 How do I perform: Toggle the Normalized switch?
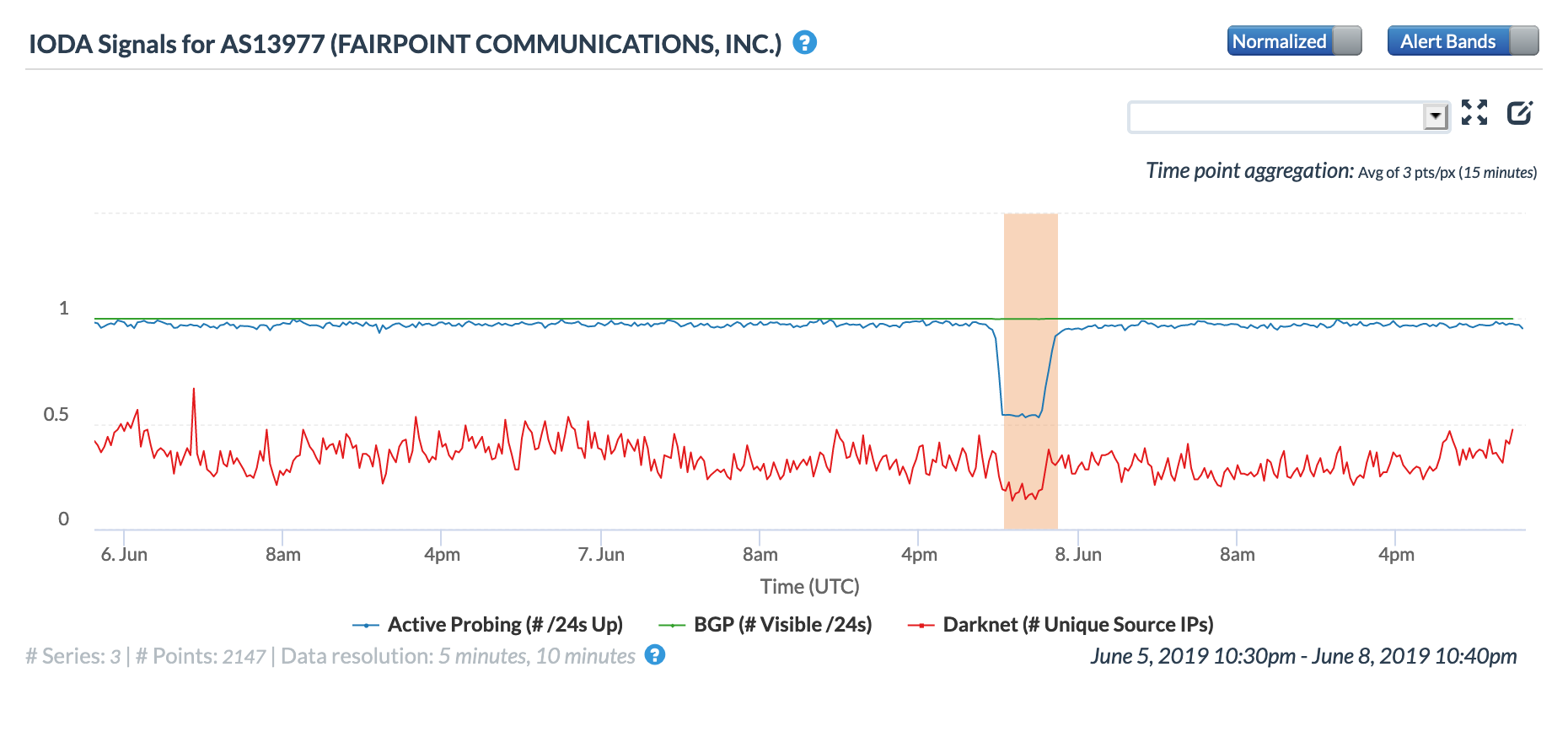1294,40
